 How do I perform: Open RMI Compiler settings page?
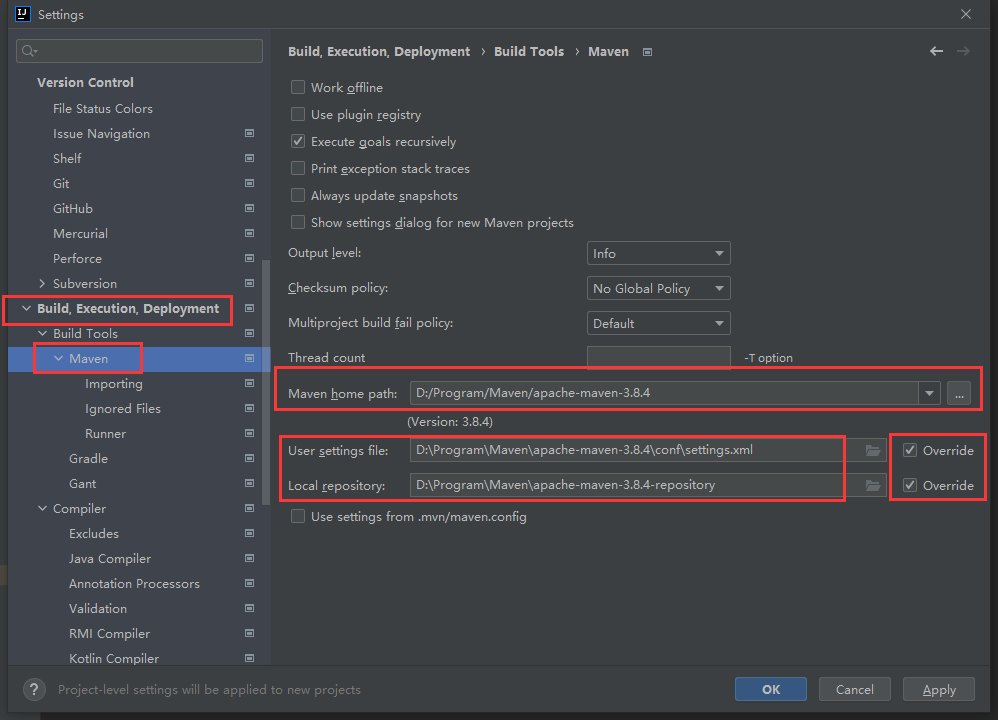pos(109,633)
